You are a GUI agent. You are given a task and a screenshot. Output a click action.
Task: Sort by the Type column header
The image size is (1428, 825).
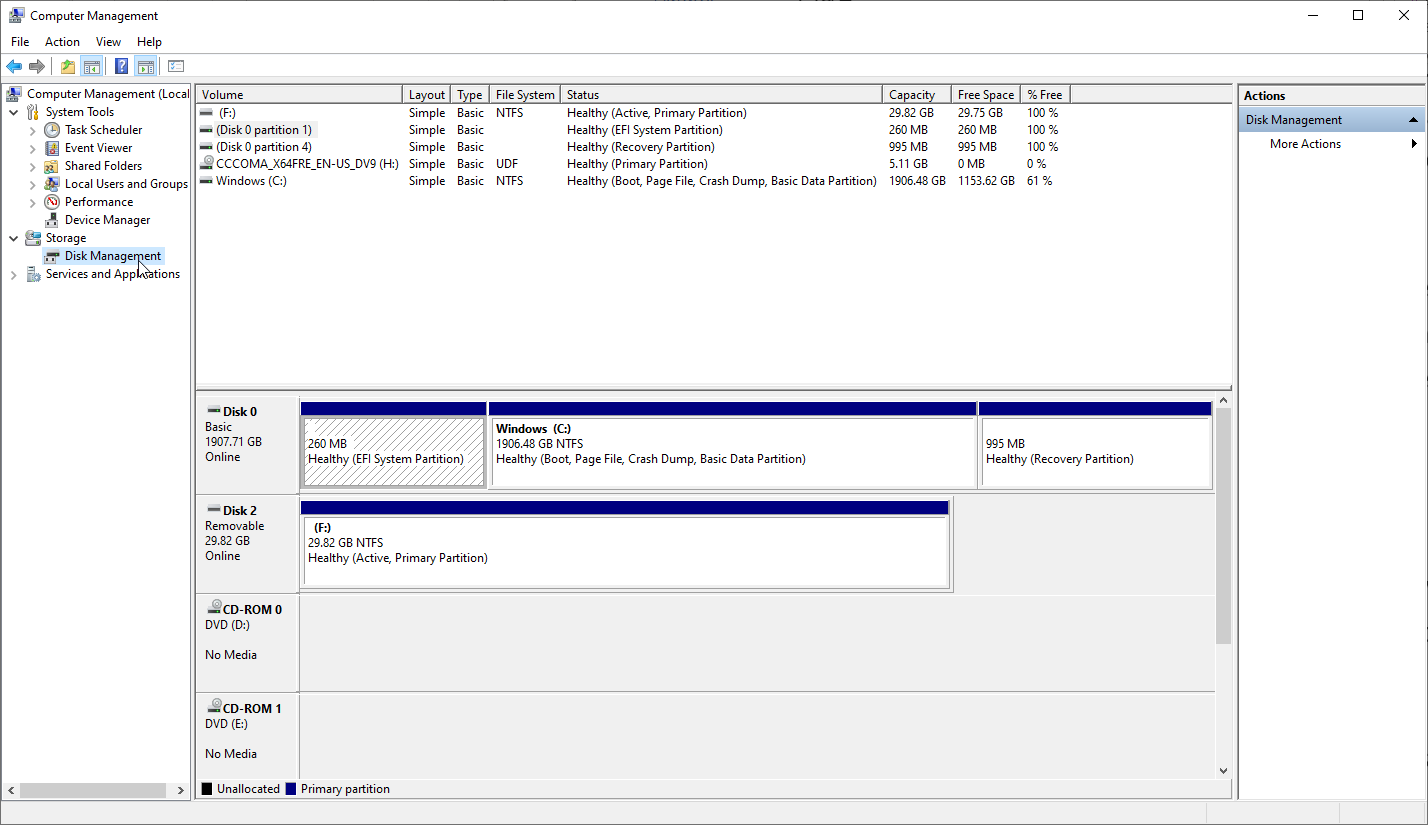click(470, 95)
